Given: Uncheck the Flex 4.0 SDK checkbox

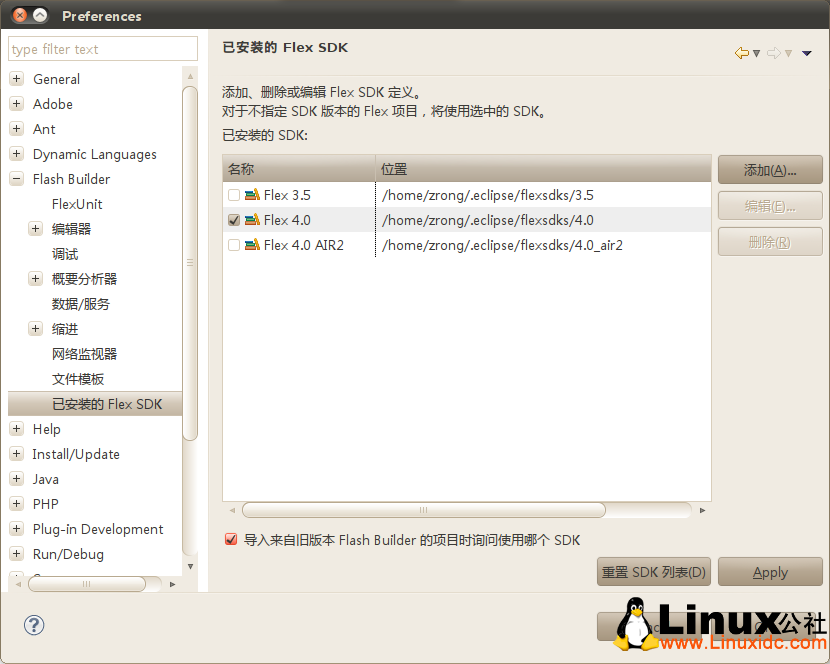Looking at the screenshot, I should point(234,220).
